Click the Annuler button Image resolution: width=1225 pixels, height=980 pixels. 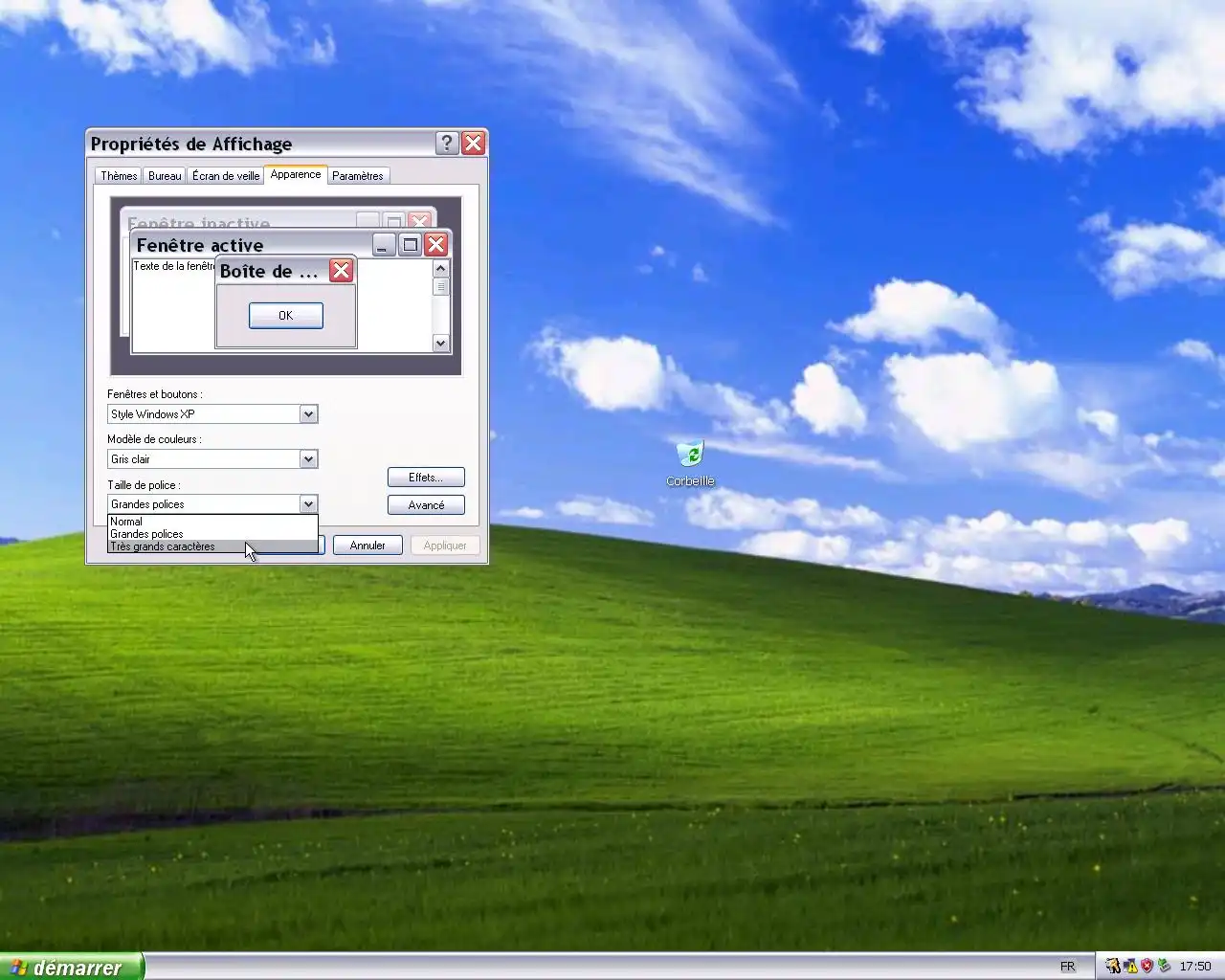[367, 546]
